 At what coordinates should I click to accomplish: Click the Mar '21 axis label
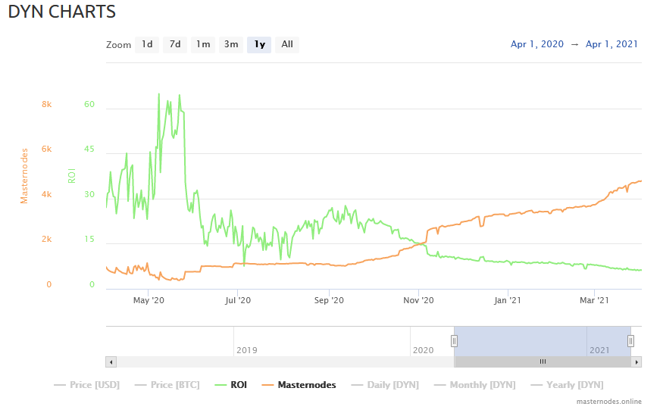tap(594, 300)
